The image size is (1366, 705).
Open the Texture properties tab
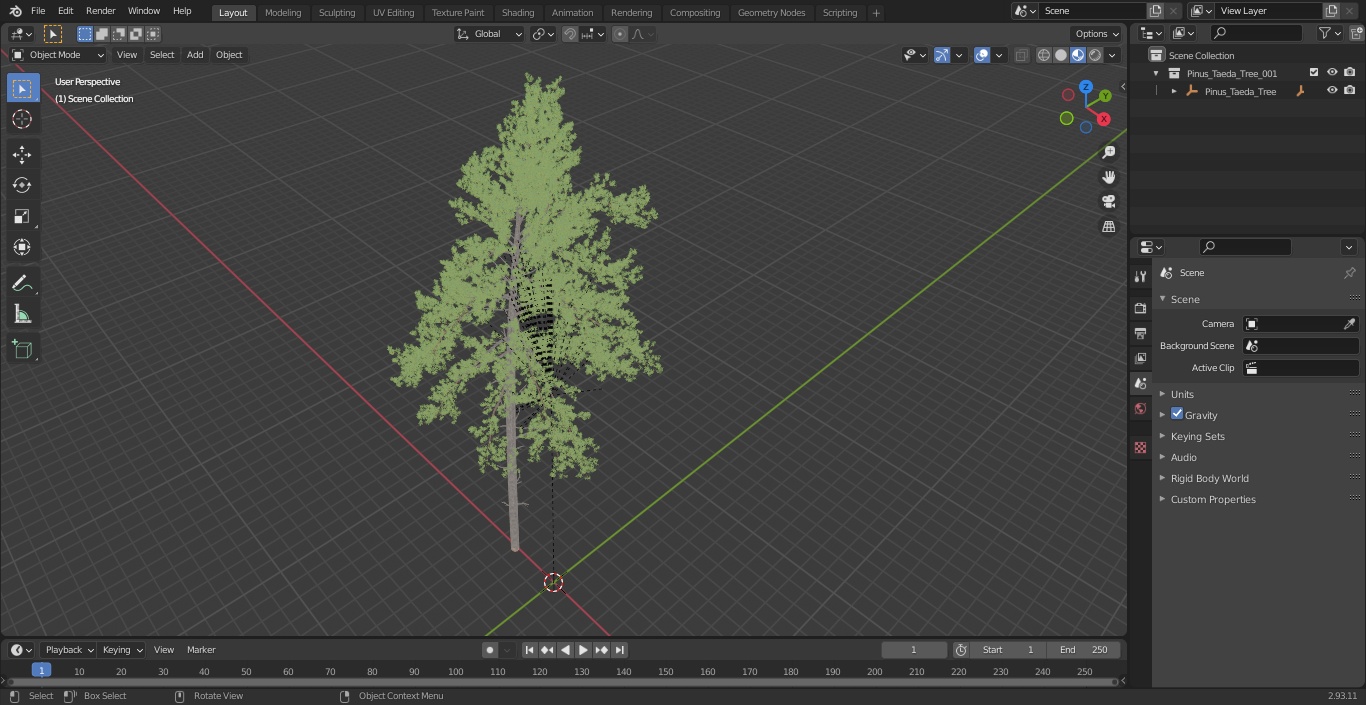pos(1140,447)
